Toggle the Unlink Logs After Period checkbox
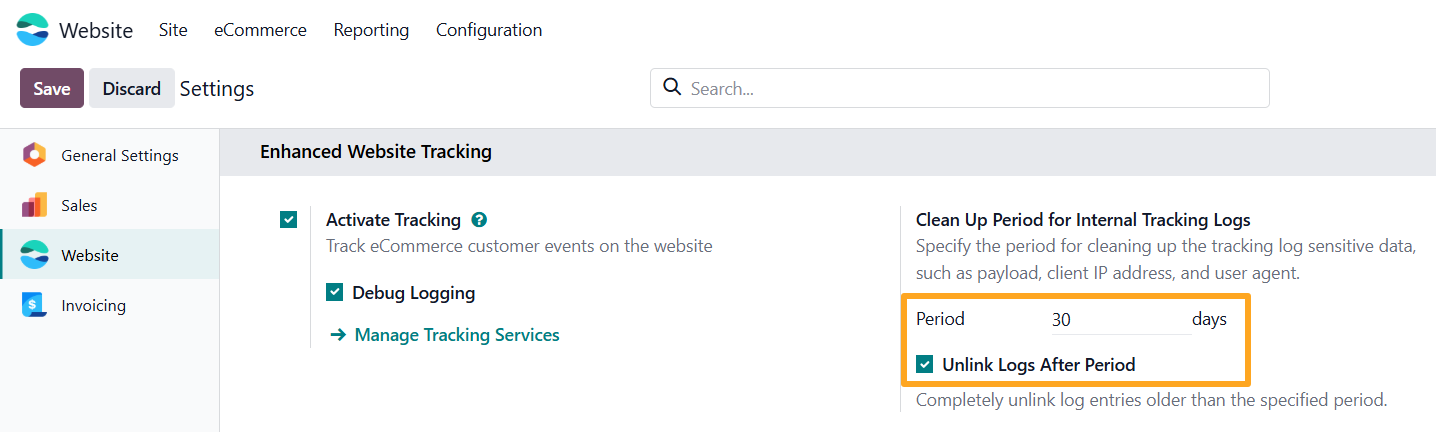Viewport: 1436px width, 432px height. [x=925, y=365]
